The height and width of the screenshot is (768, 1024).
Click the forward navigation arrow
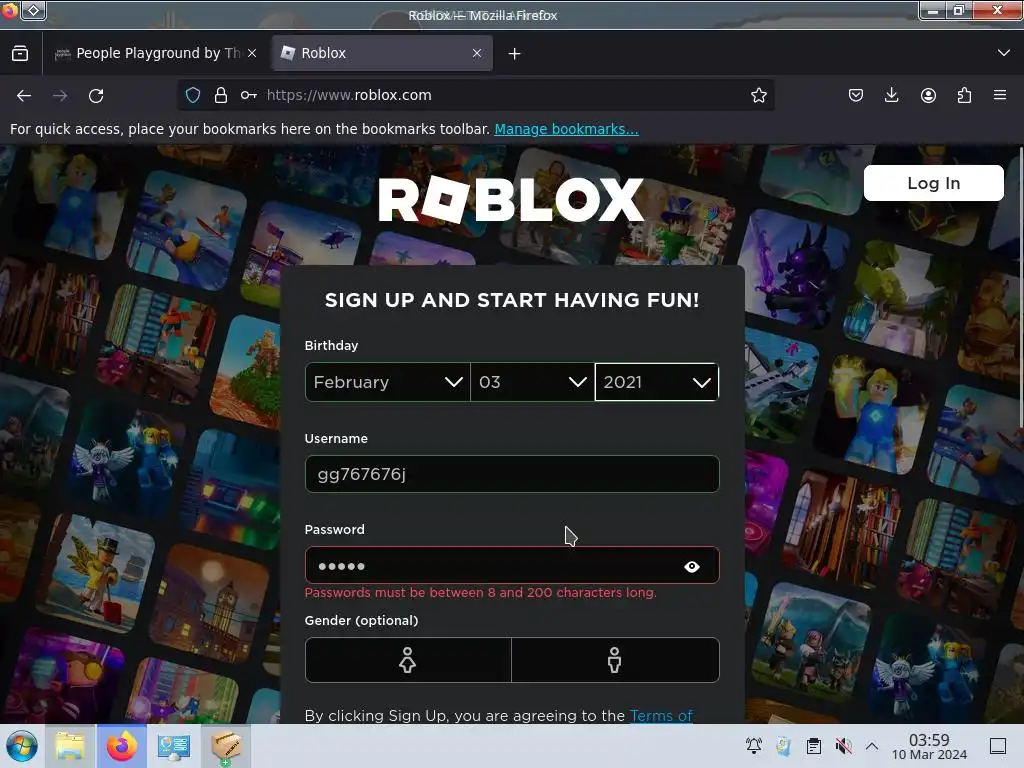pyautogui.click(x=60, y=95)
